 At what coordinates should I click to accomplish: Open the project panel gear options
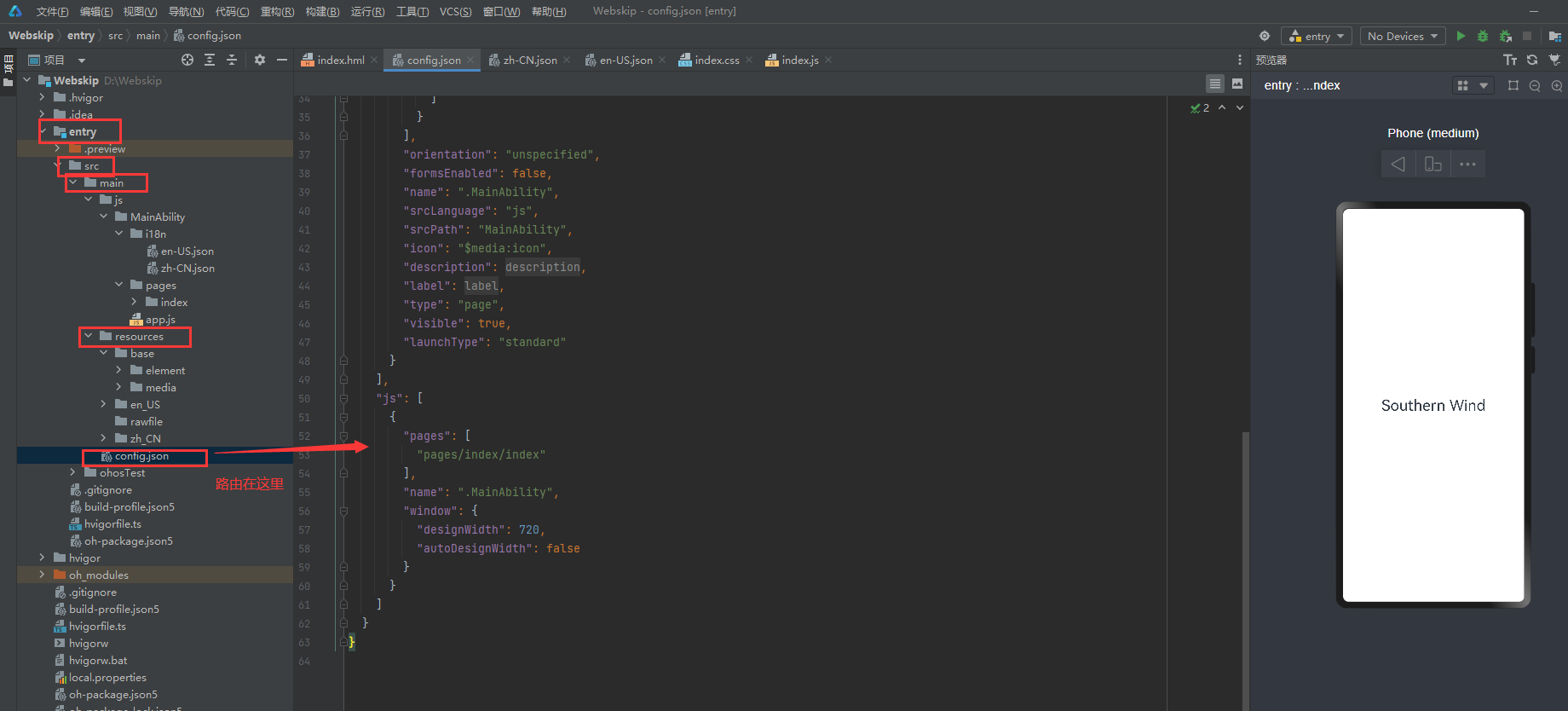[260, 60]
